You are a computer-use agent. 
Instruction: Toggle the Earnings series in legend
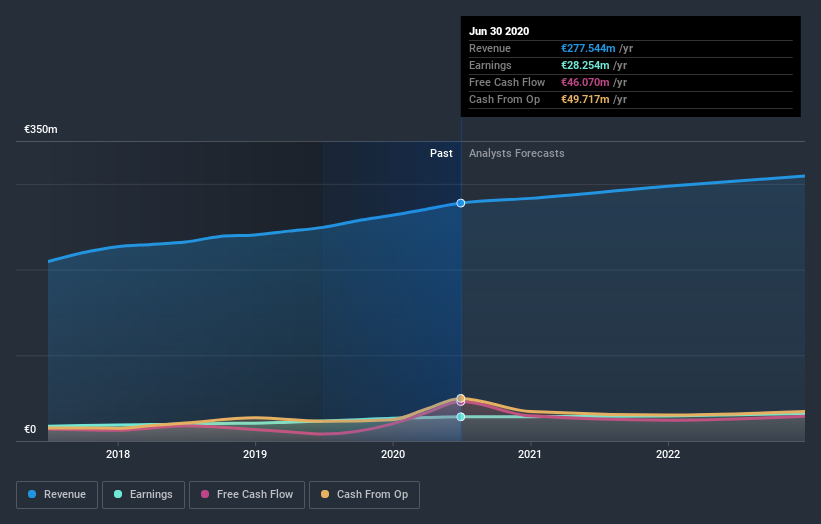click(x=143, y=495)
